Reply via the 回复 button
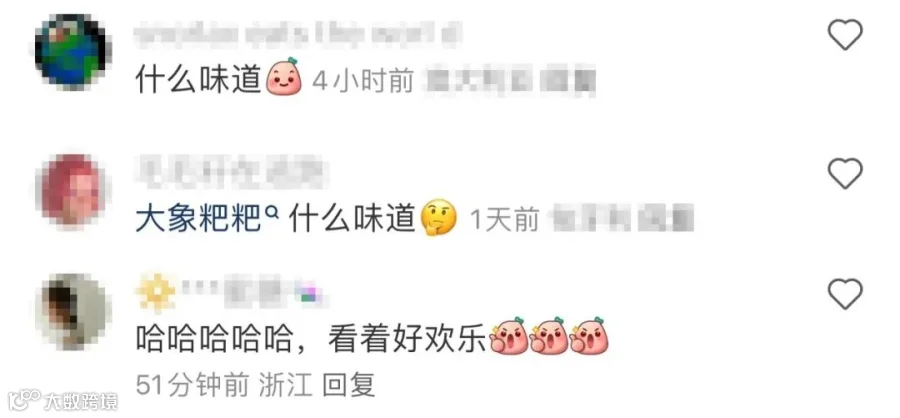This screenshot has width=900, height=418. pyautogui.click(x=348, y=384)
